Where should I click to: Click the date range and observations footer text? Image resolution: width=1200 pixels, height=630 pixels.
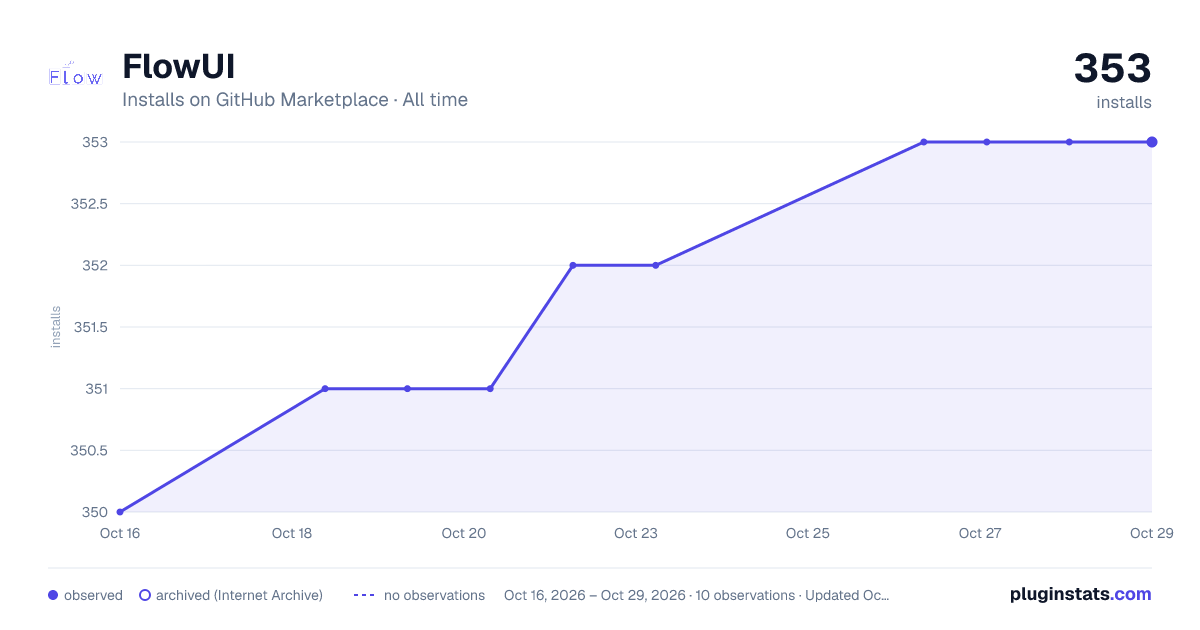point(697,595)
